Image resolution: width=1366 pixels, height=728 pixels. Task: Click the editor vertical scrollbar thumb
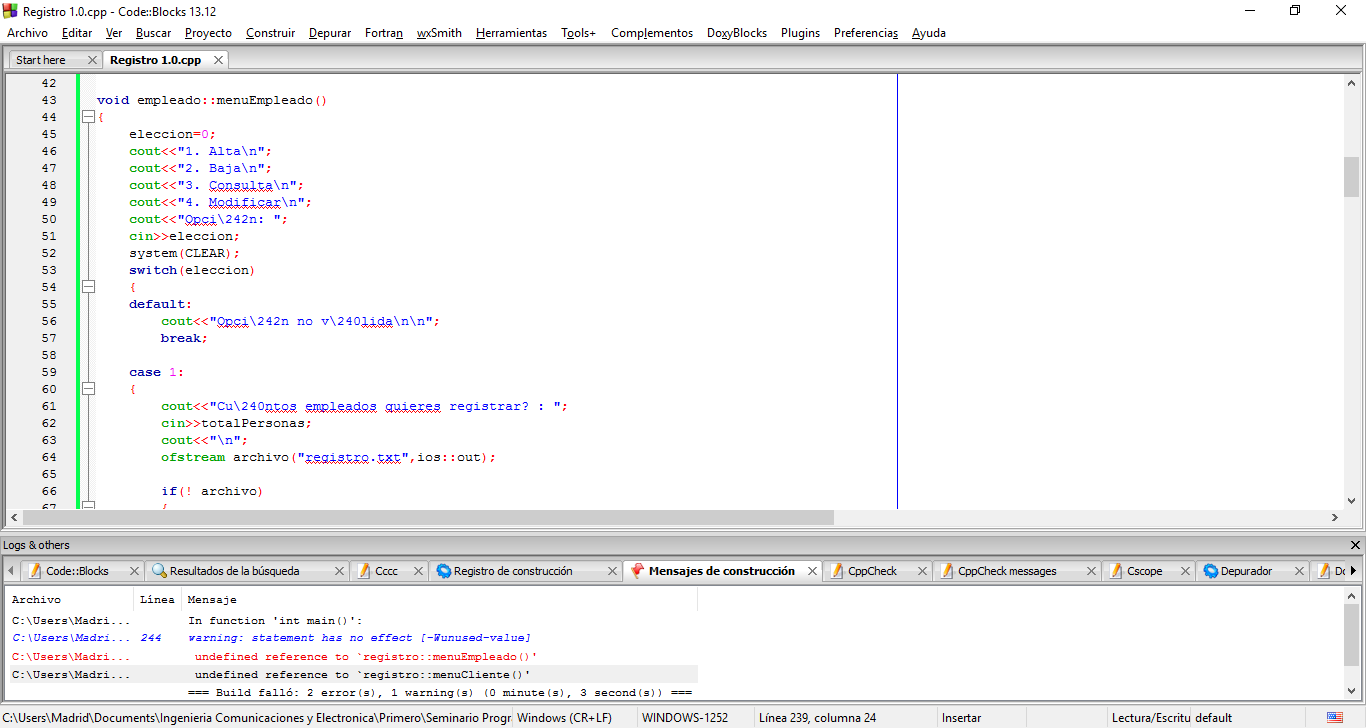click(1351, 177)
